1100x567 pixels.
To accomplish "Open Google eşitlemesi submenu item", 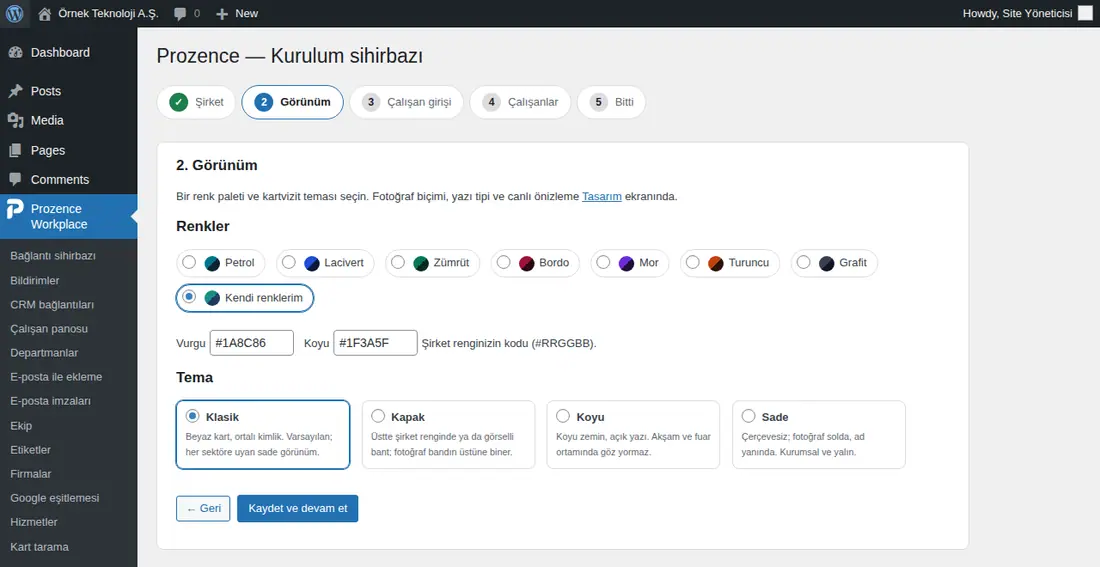I will pyautogui.click(x=55, y=498).
